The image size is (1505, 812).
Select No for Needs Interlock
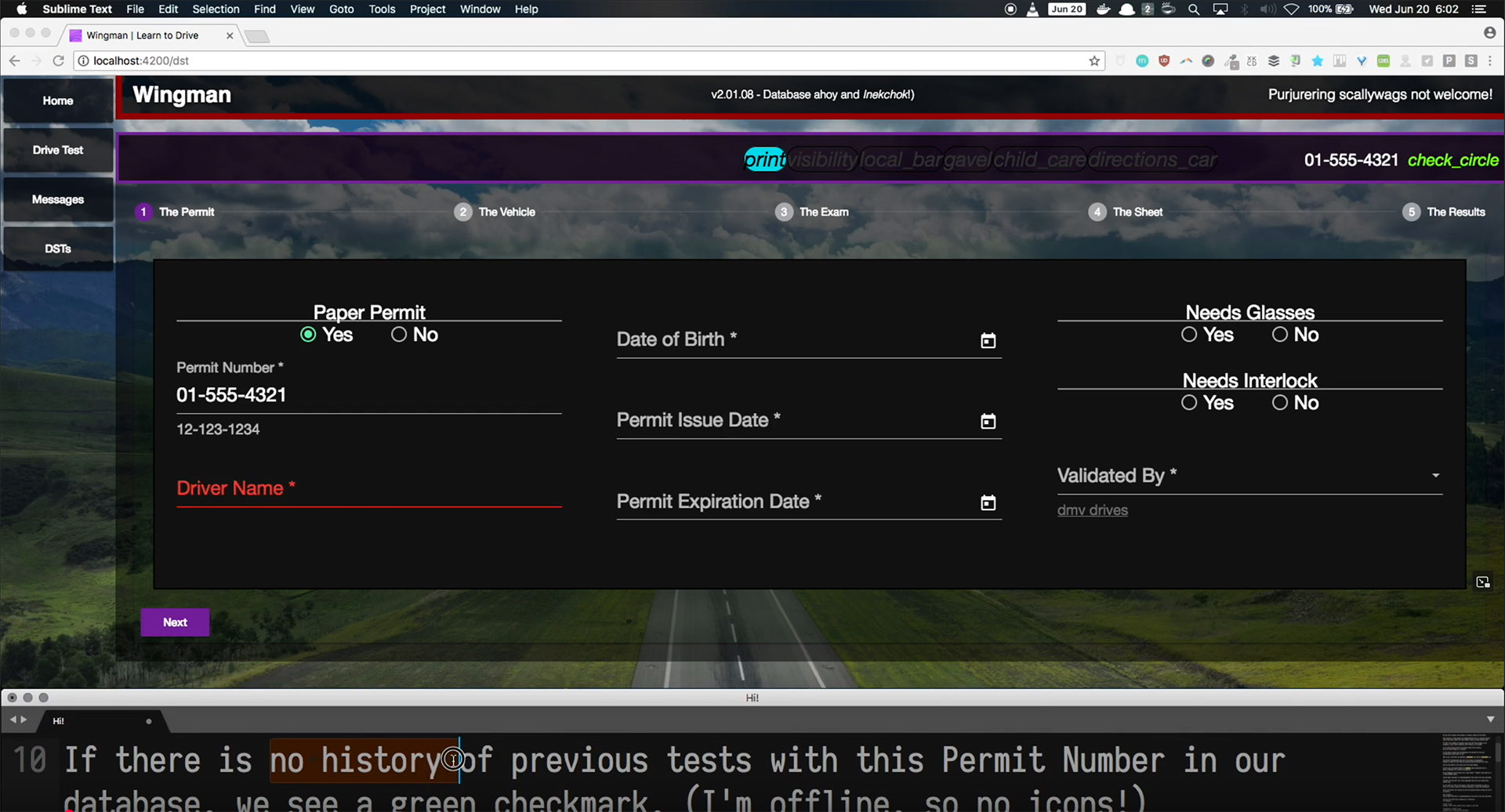(1280, 403)
